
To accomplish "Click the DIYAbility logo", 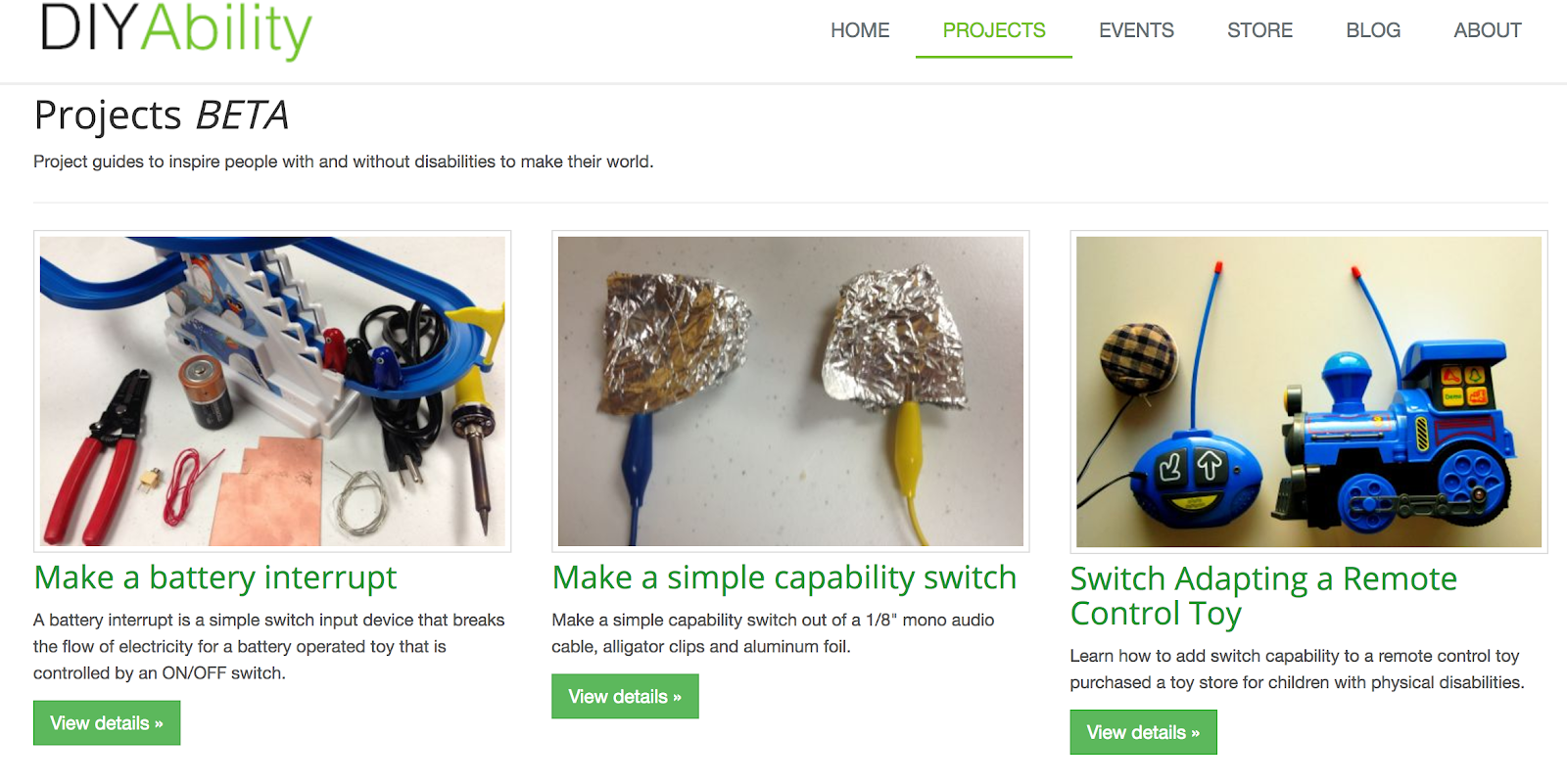I will click(176, 29).
